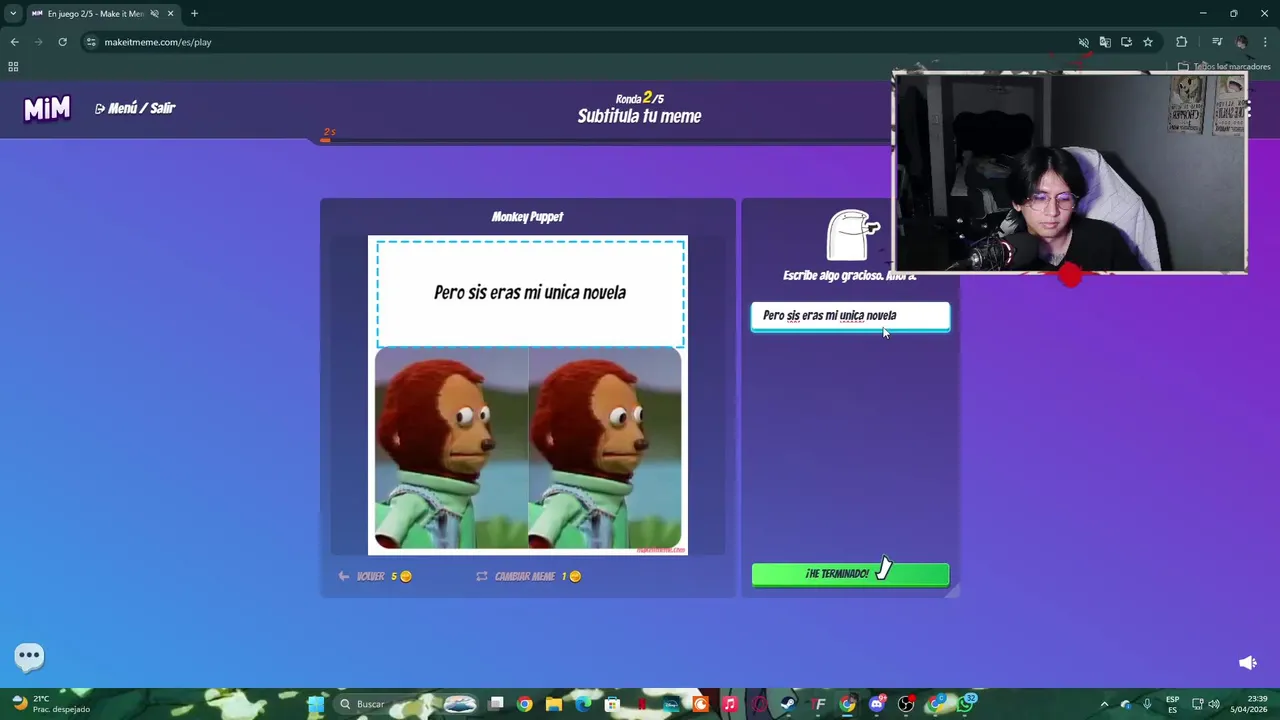Reload the page
1280x720 pixels.
tap(62, 42)
